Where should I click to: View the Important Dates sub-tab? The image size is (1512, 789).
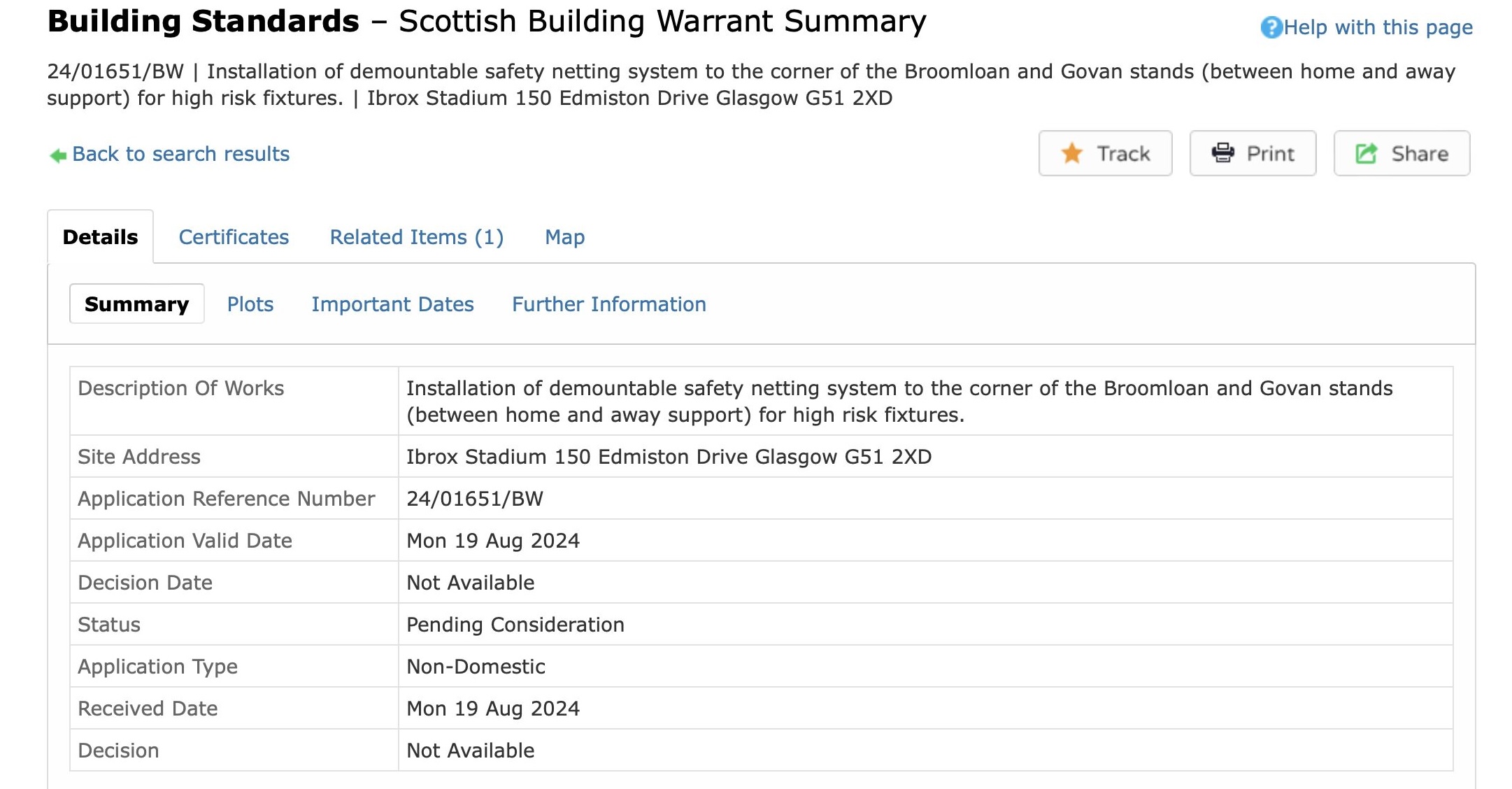click(x=392, y=304)
